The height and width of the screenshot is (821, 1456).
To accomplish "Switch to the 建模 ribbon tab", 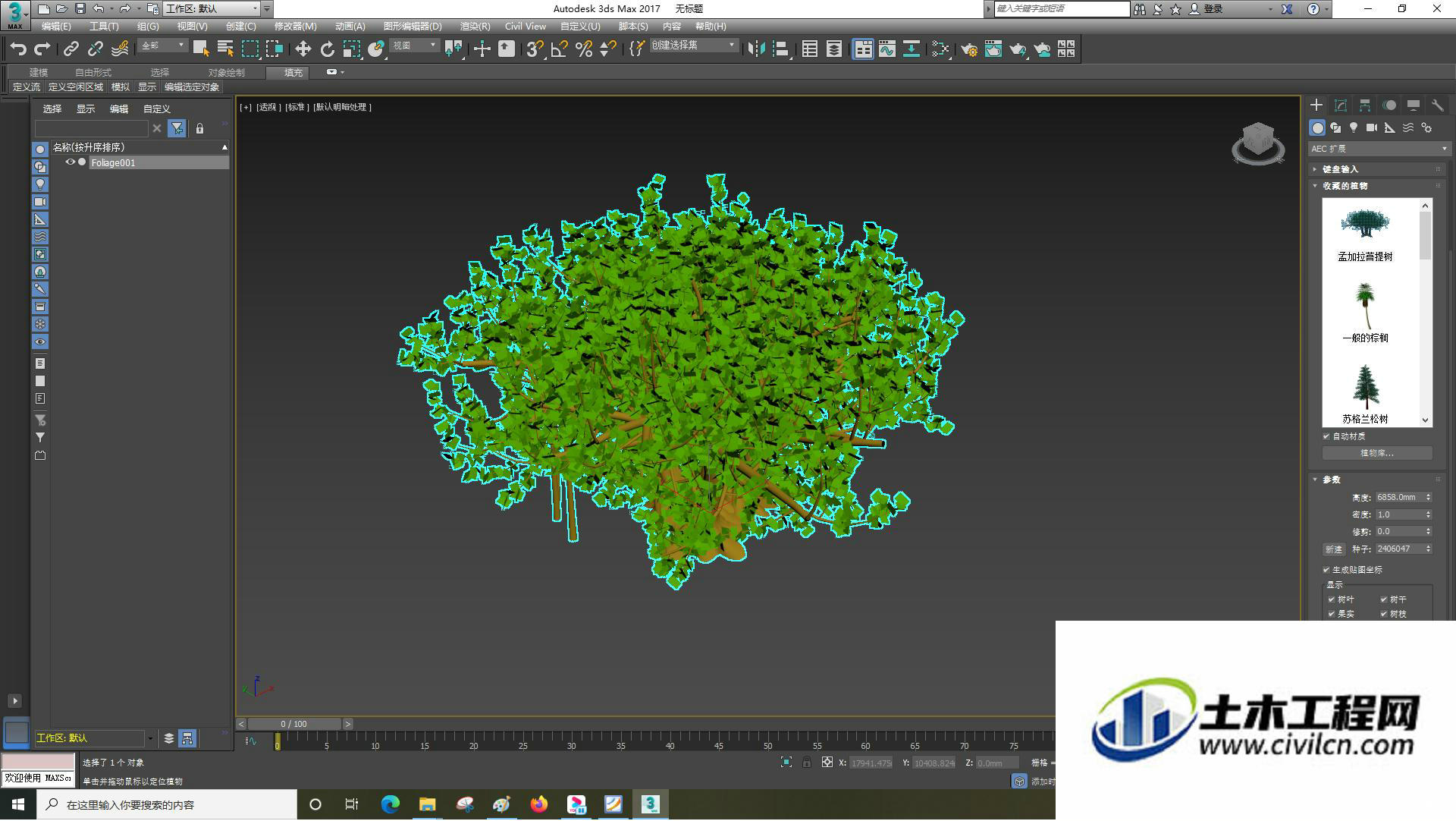I will point(39,72).
